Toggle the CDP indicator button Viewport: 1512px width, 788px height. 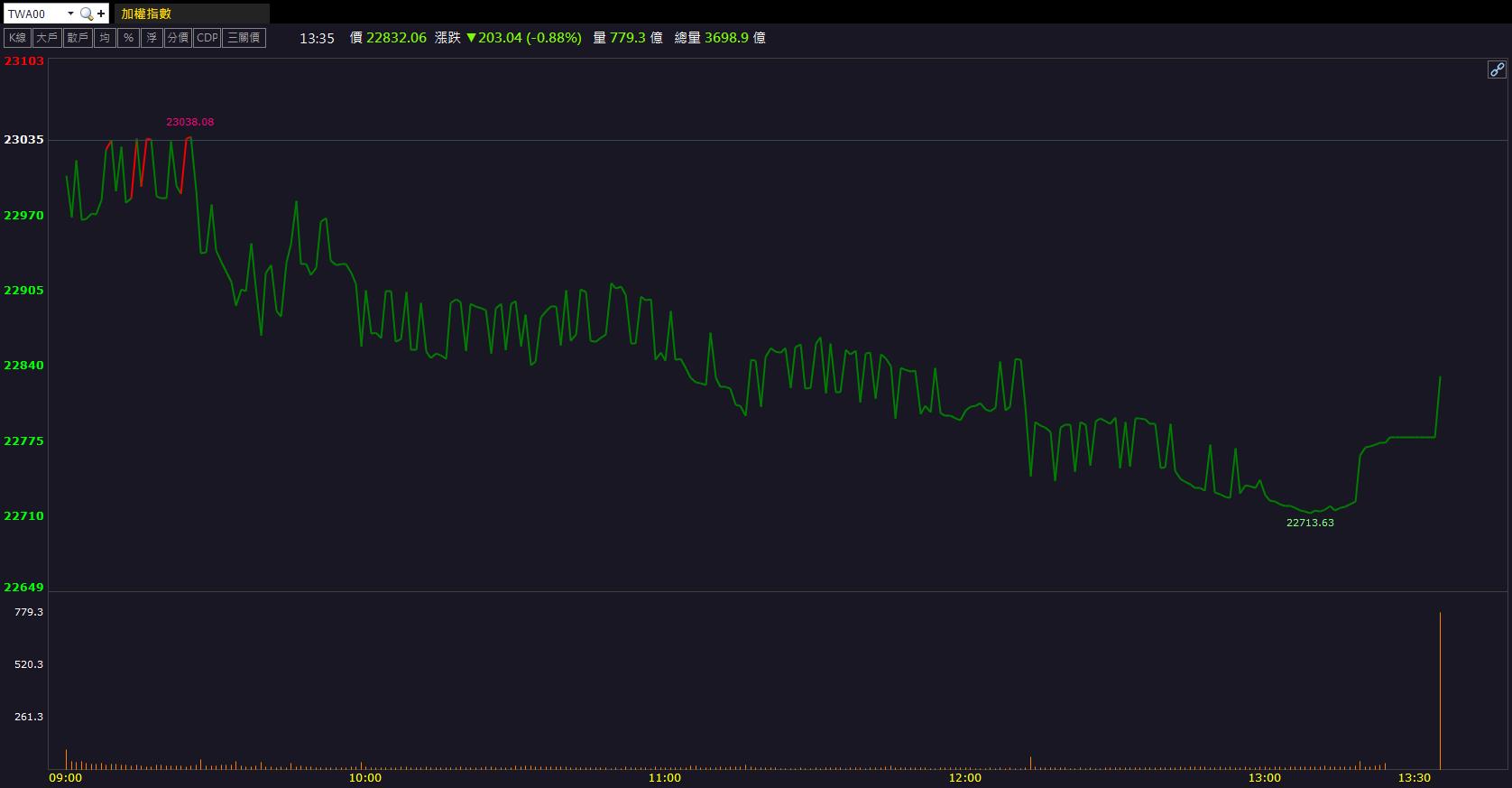[x=207, y=38]
